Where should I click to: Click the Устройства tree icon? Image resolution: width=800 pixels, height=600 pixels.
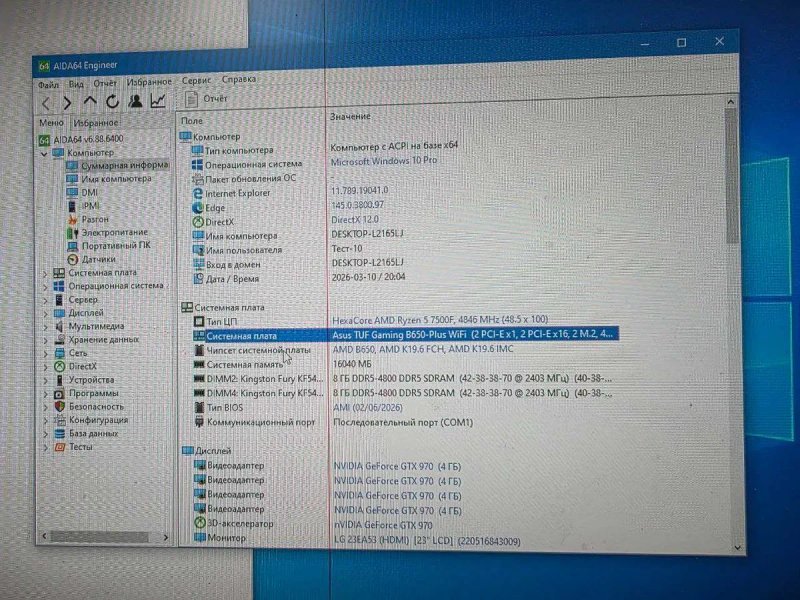pyautogui.click(x=60, y=380)
